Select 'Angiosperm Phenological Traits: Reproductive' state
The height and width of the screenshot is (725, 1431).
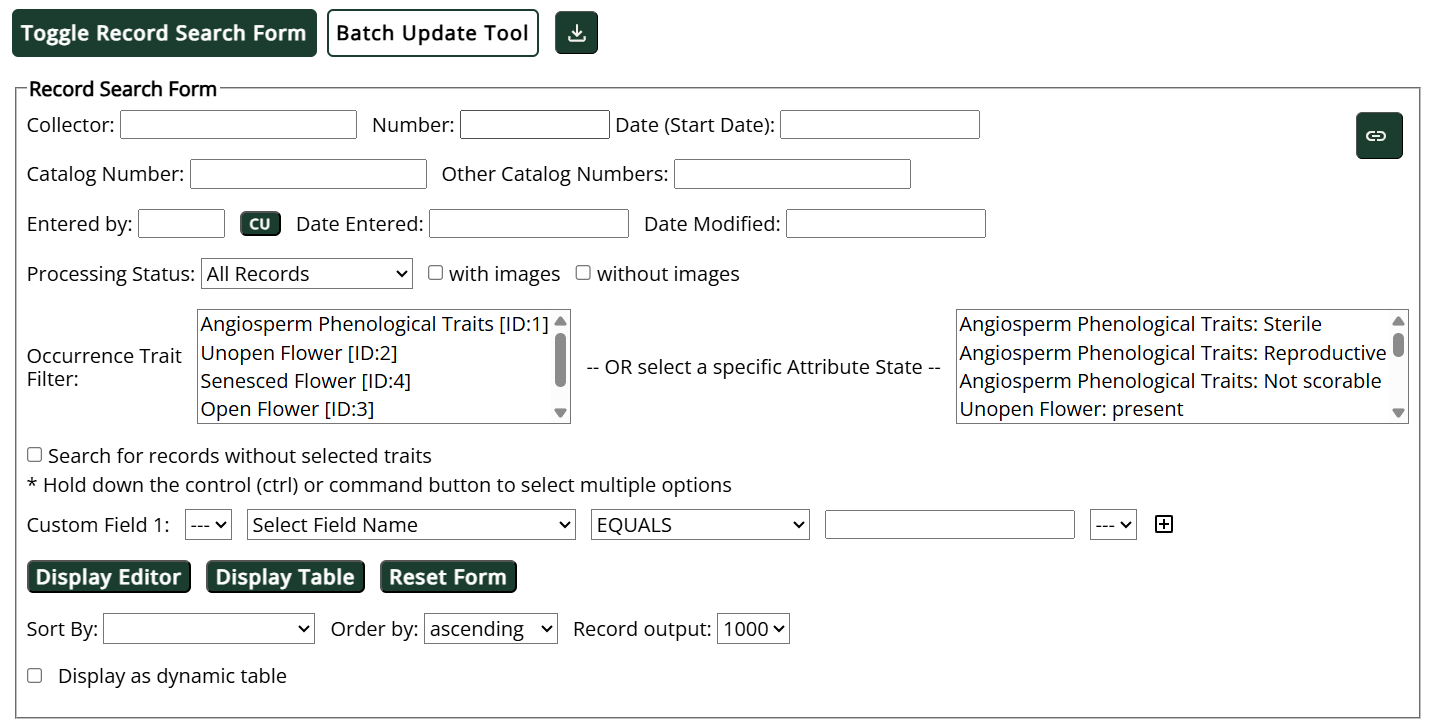click(1173, 353)
